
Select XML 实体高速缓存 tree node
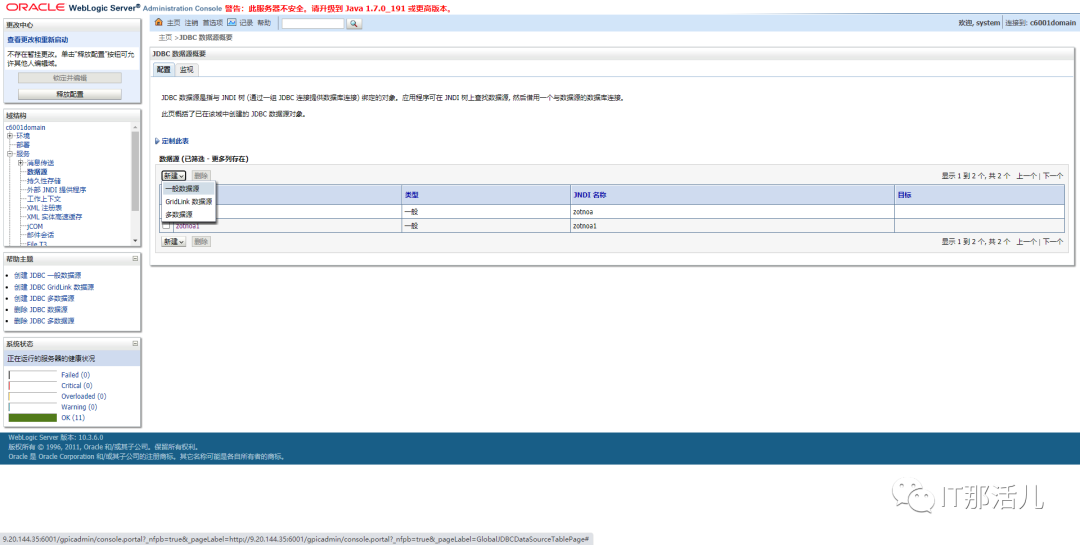point(54,216)
